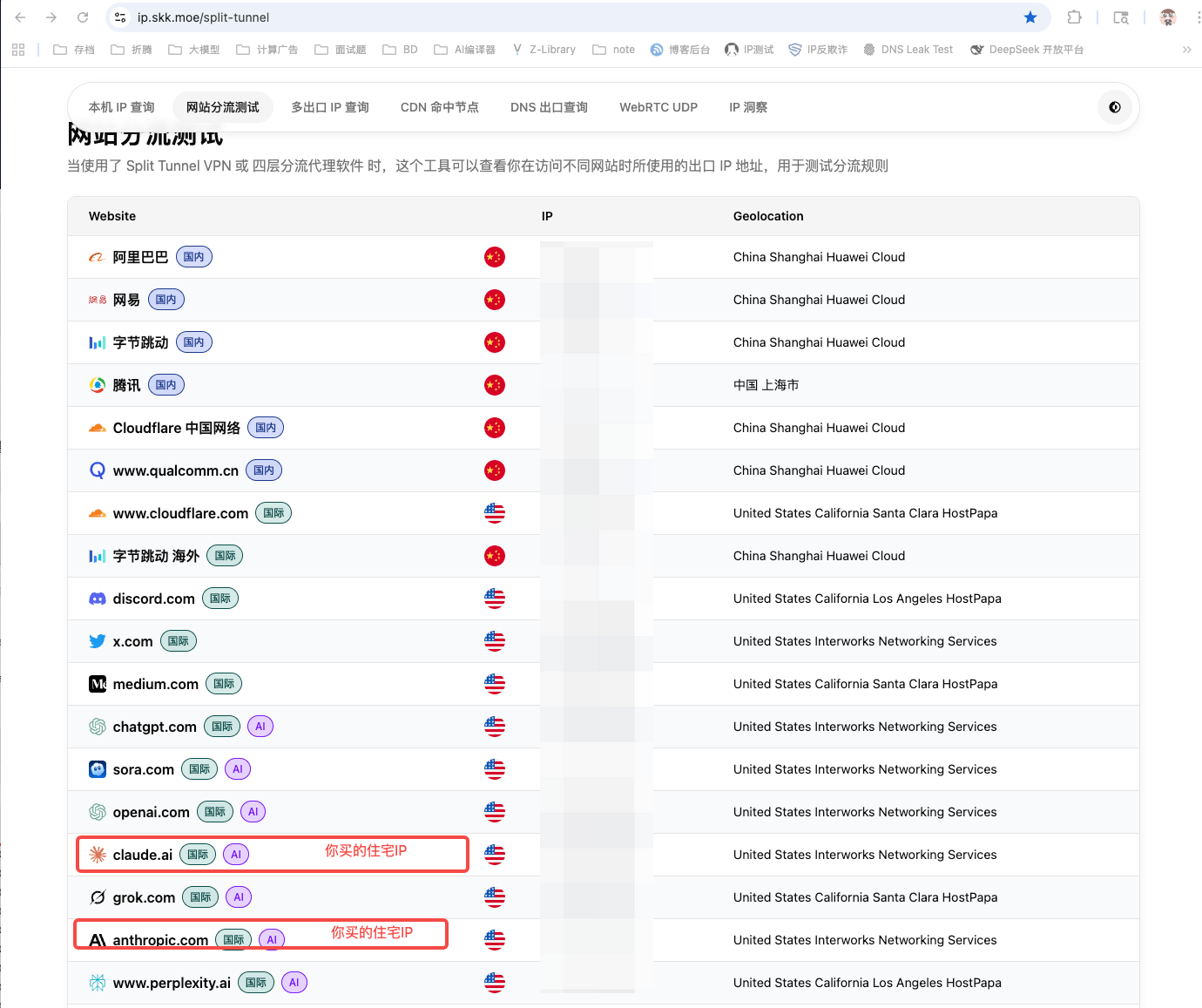Screen dimensions: 1202x1008
Task: Click the Cloudflare 中国网络 logo
Action: (x=98, y=428)
